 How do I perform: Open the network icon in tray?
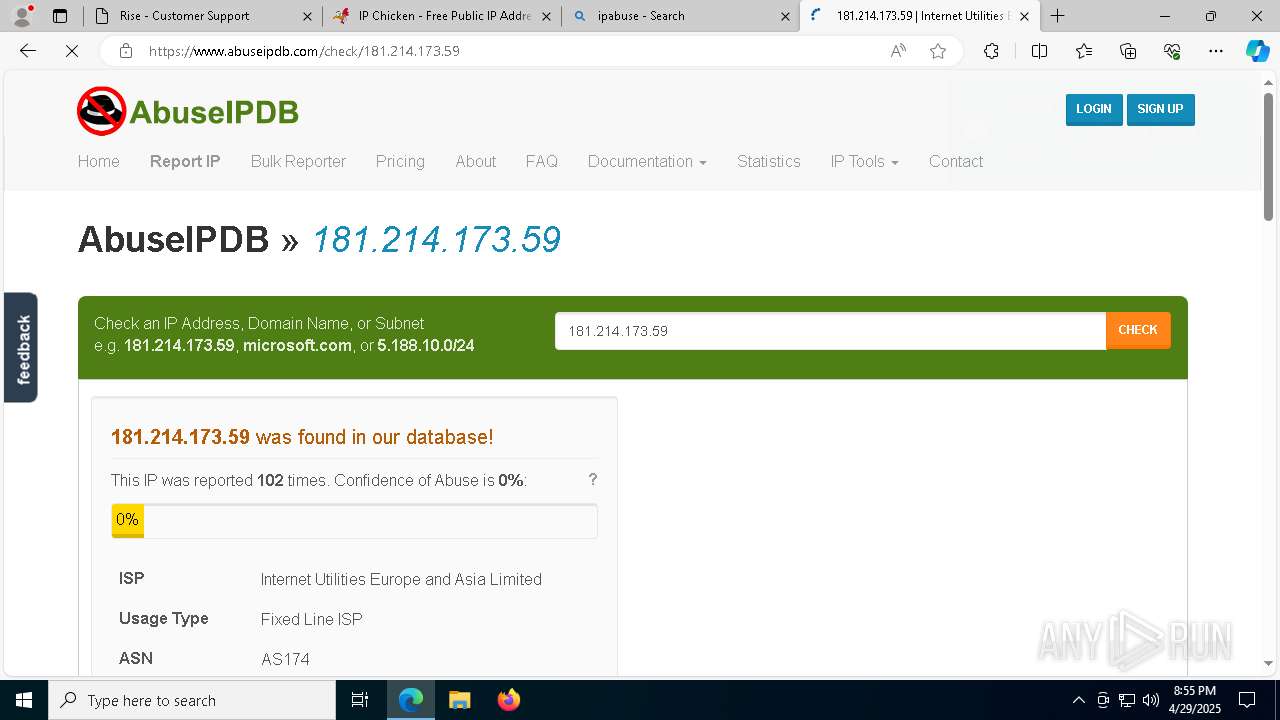coord(1127,700)
